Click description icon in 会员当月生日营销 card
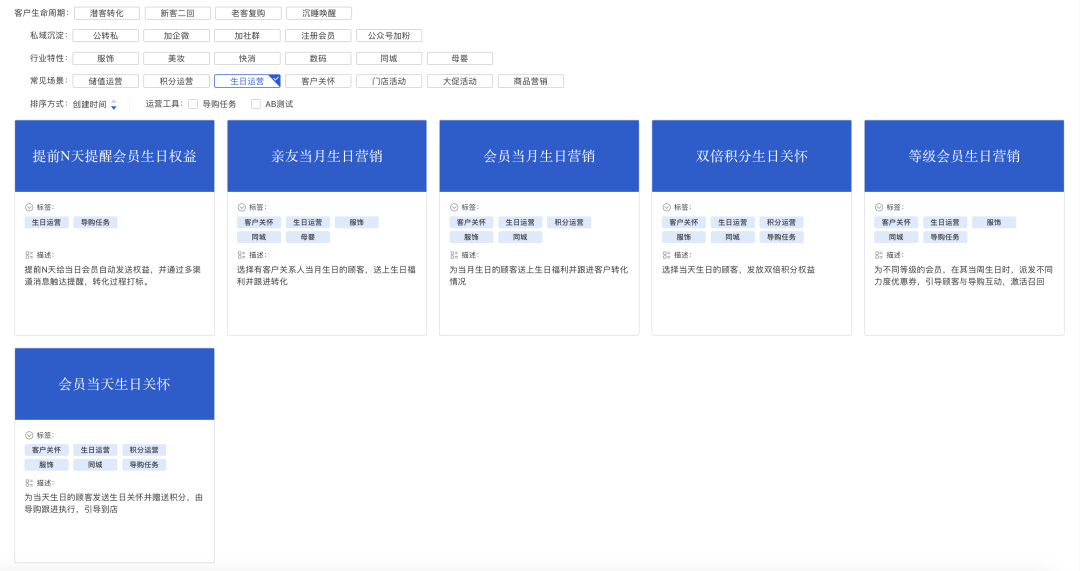 (454, 255)
